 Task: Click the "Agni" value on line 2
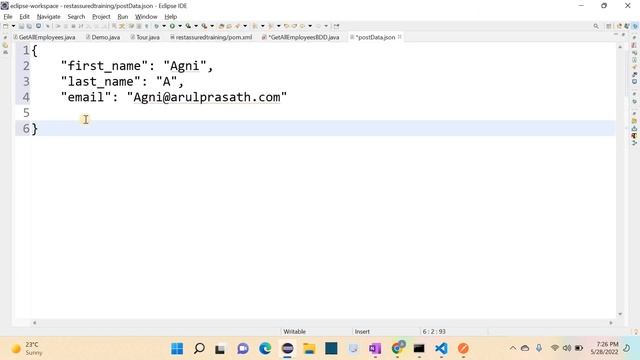point(185,66)
